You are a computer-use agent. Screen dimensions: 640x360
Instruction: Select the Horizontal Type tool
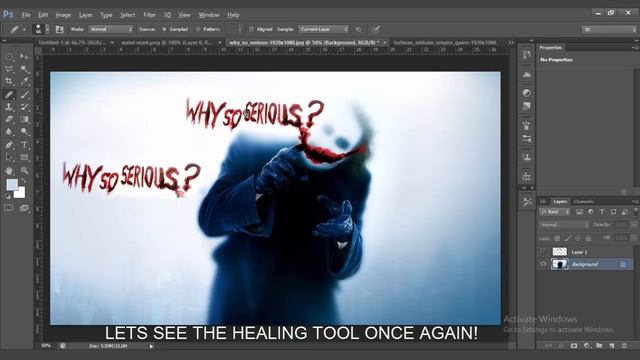click(x=24, y=144)
